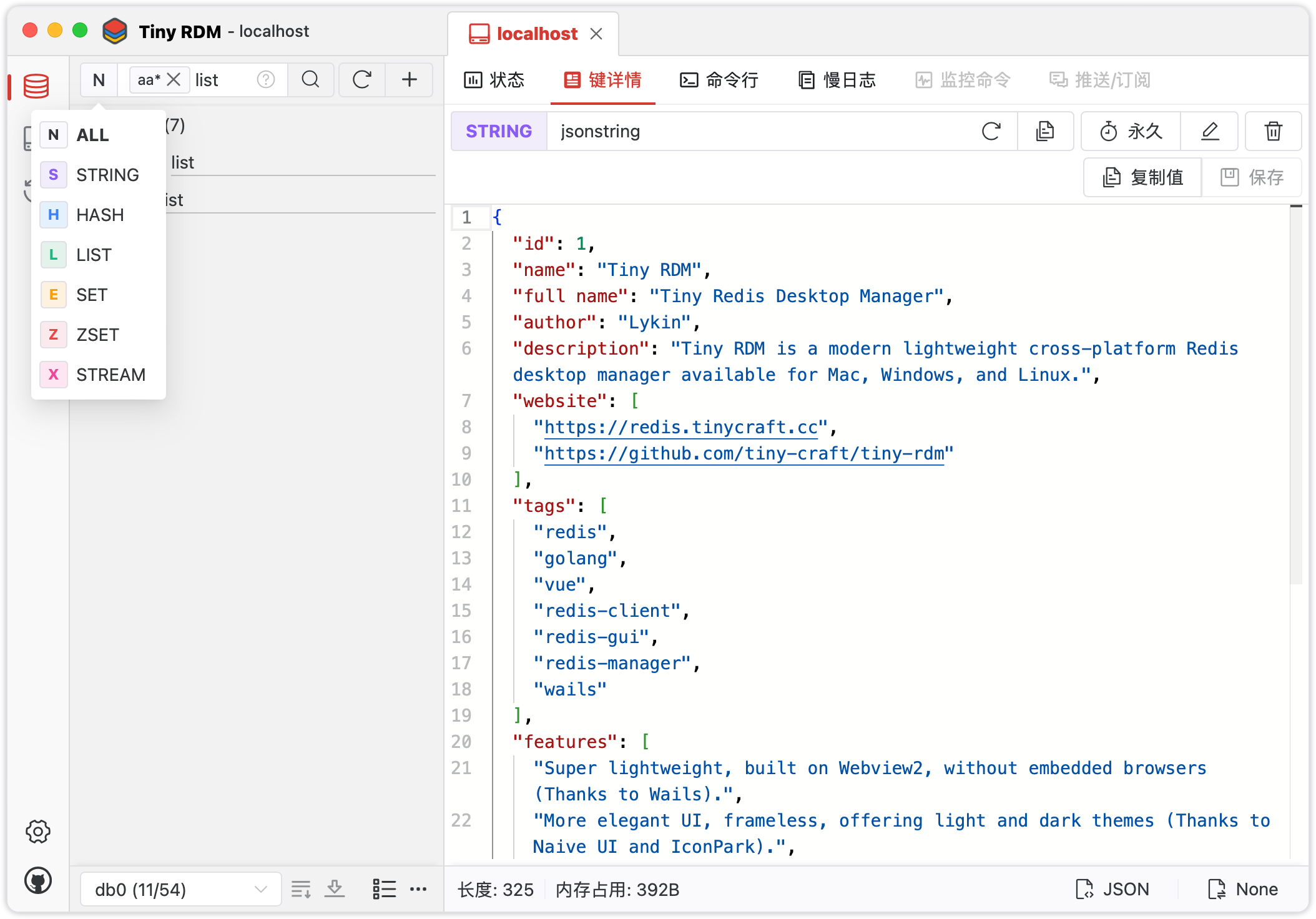Reload the jsonstring key value
Image resolution: width=1316 pixels, height=919 pixels.
pos(991,131)
